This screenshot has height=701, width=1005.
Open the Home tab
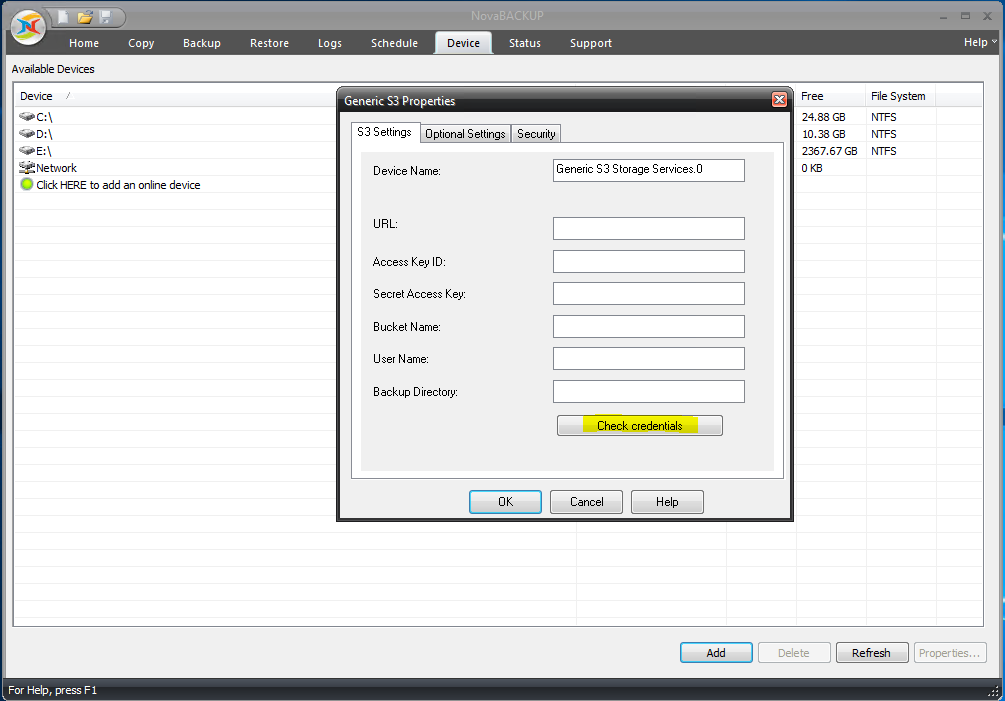tap(84, 43)
